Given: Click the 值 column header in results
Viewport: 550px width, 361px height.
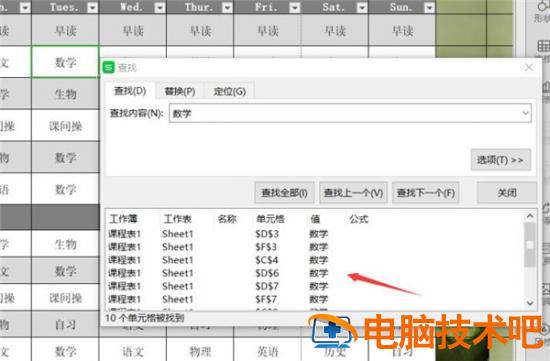Looking at the screenshot, I should tap(315, 219).
